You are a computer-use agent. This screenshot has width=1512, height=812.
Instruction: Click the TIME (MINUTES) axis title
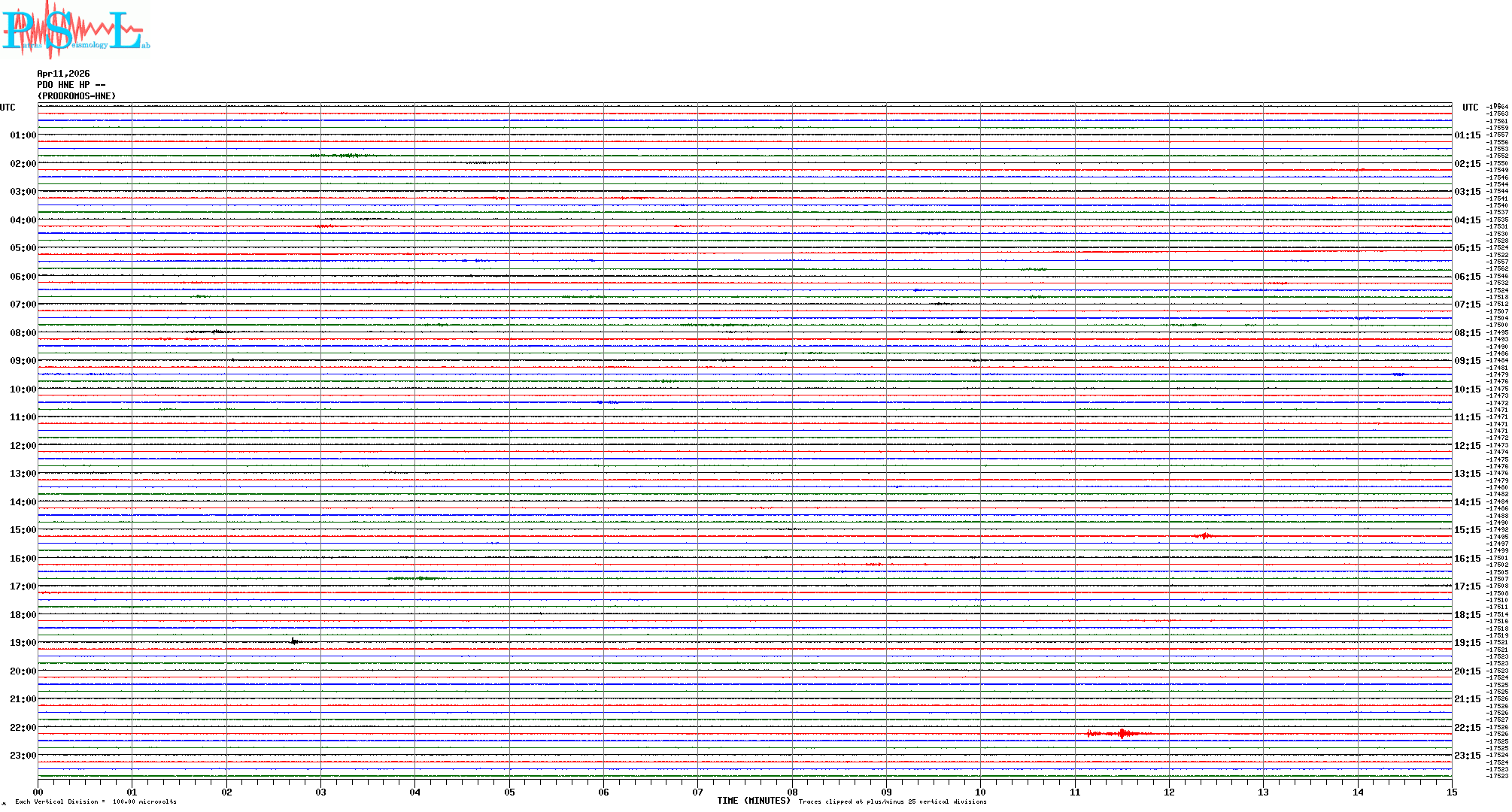[x=753, y=801]
